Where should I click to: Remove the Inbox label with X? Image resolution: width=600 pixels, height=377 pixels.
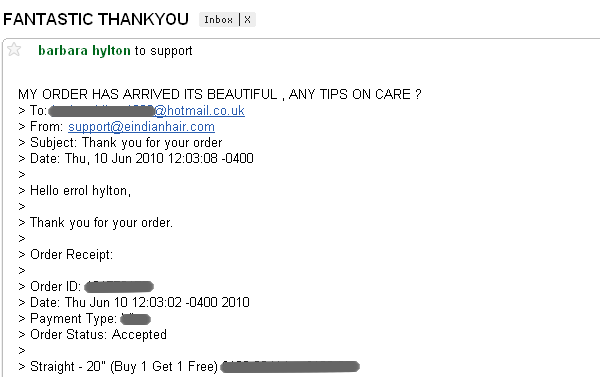(248, 20)
